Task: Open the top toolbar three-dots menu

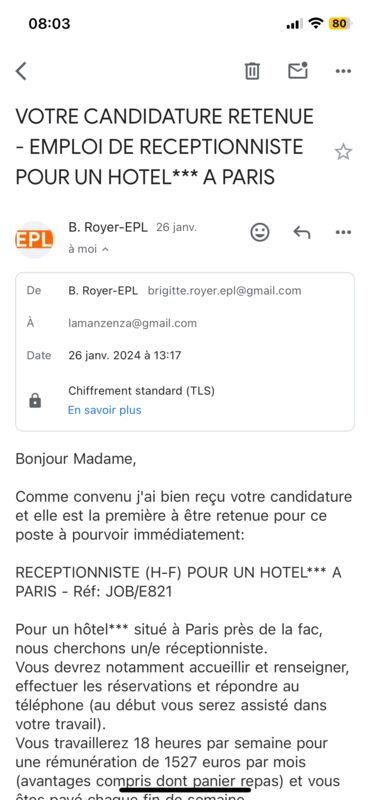Action: (343, 71)
